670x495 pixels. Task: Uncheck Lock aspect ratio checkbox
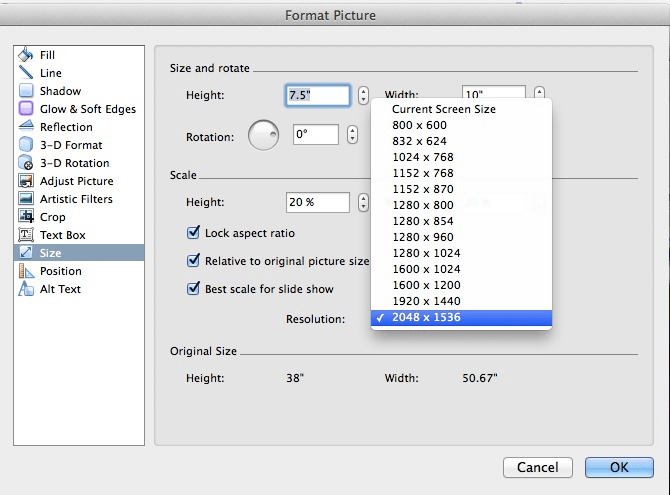pyautogui.click(x=194, y=233)
